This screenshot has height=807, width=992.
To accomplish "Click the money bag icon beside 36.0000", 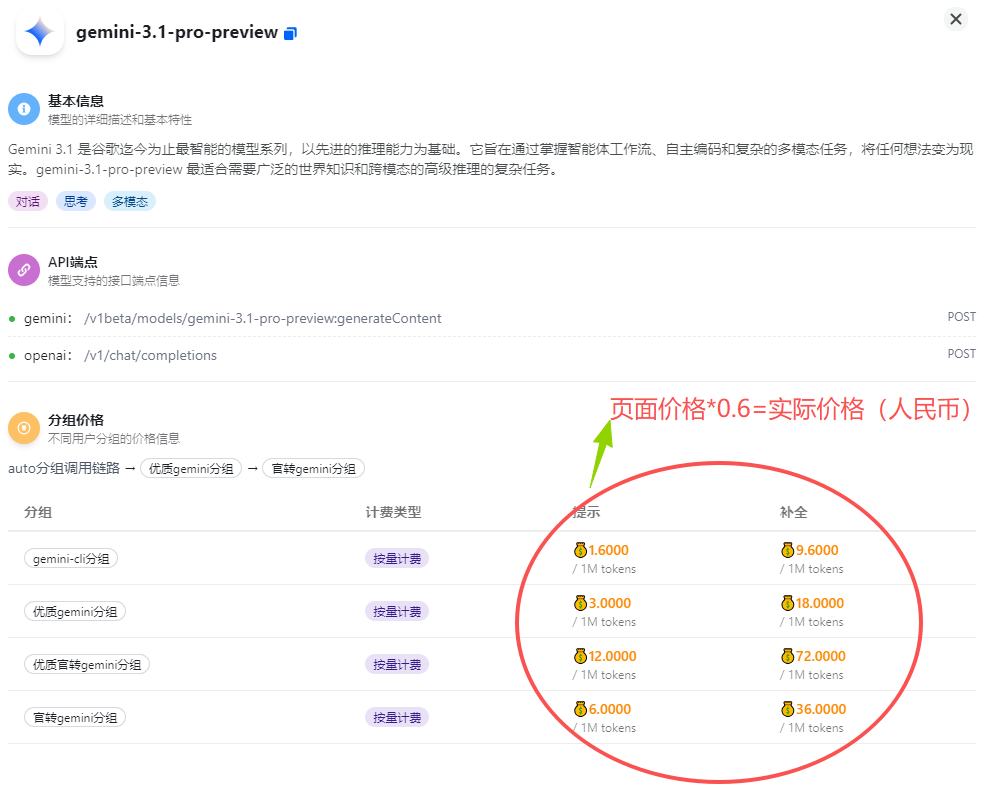I will tap(788, 709).
